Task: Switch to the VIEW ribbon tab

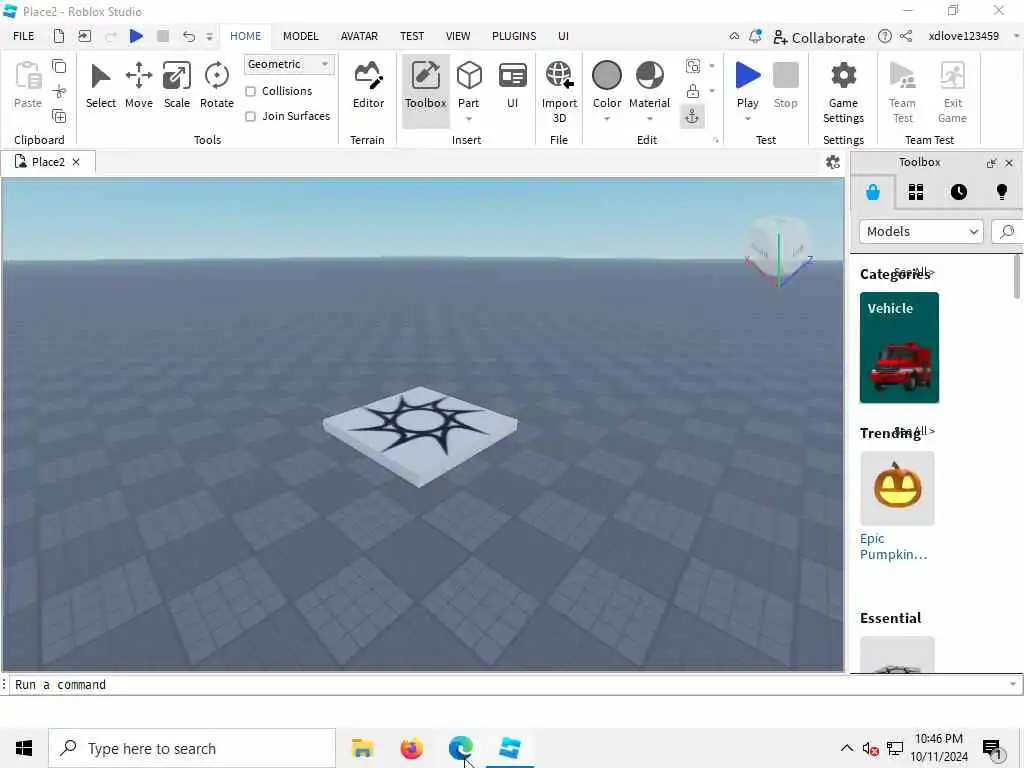Action: 458,36
